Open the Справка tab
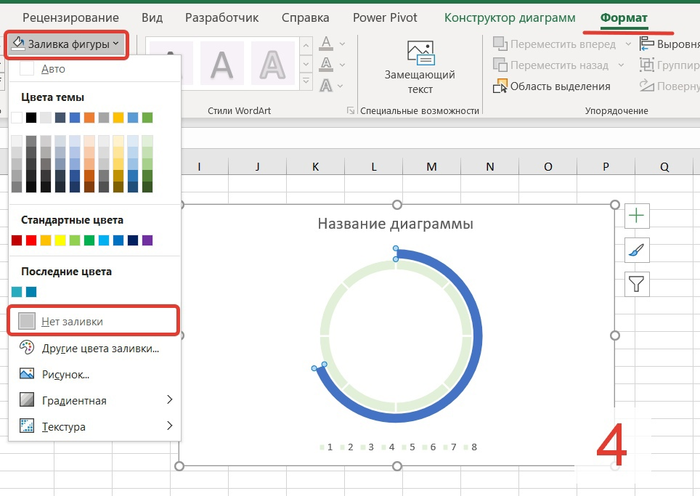Image resolution: width=700 pixels, height=496 pixels. [305, 18]
